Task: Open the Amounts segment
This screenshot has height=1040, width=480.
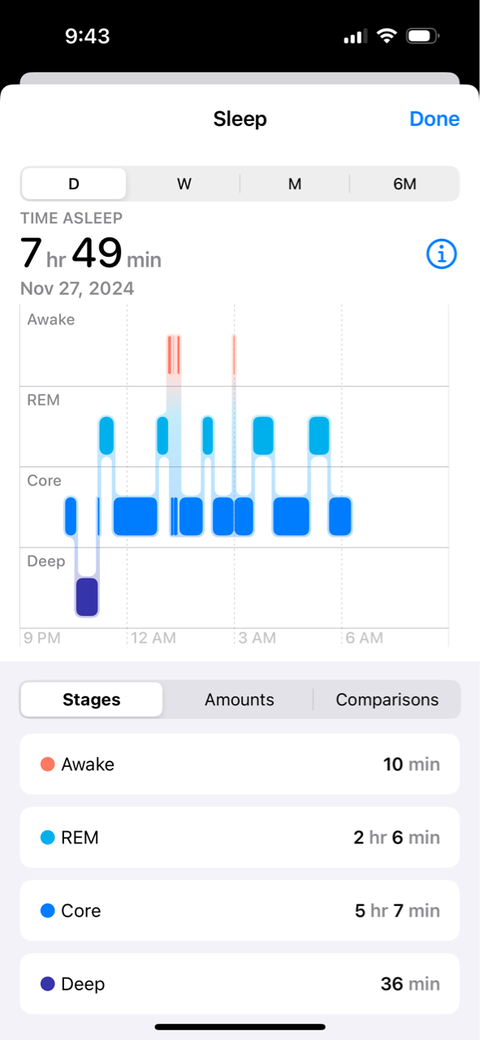Action: (x=239, y=699)
